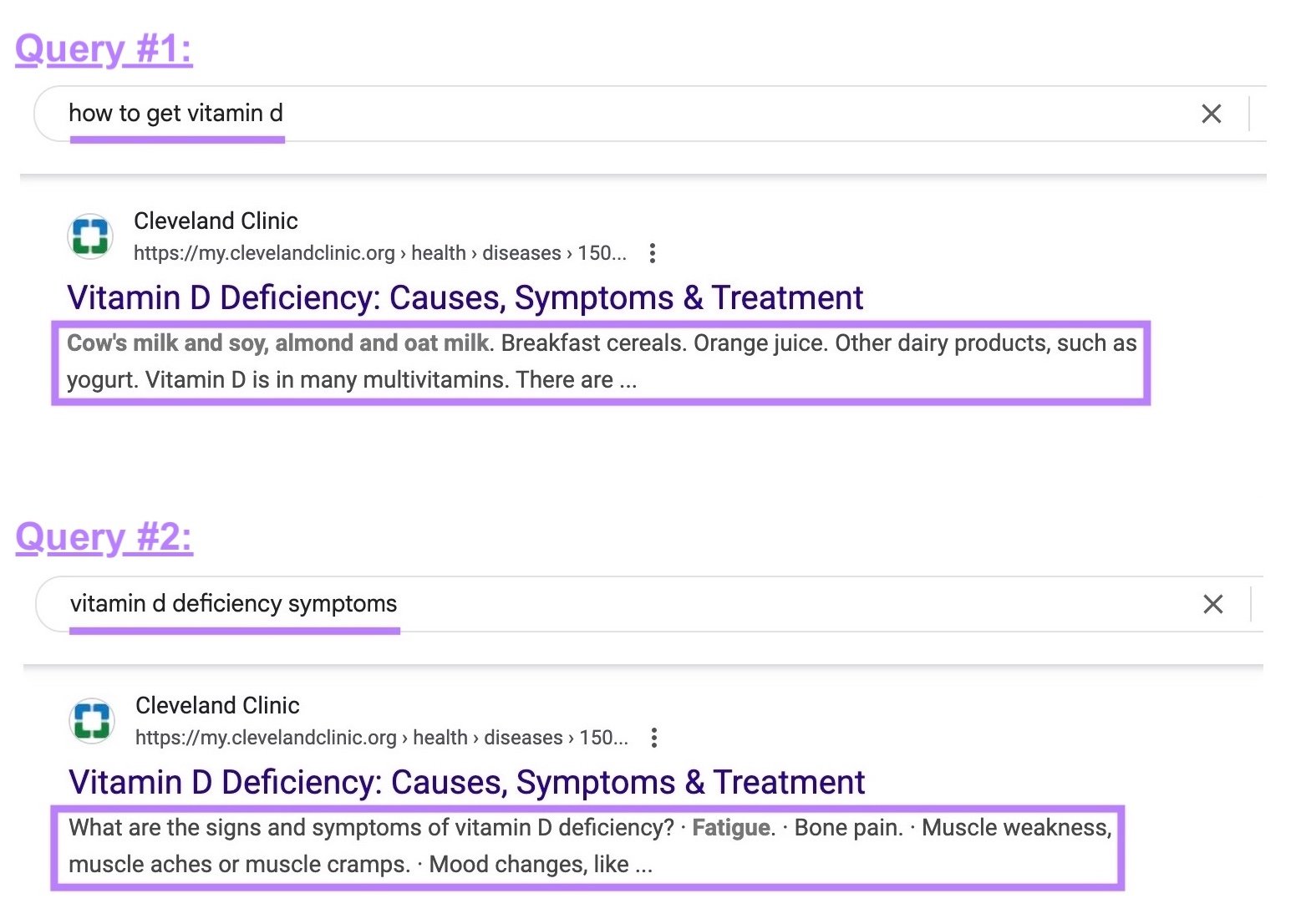Image resolution: width=1296 pixels, height=924 pixels.
Task: Click the 'diseases' breadcrumb in the second result URL
Action: 522,737
